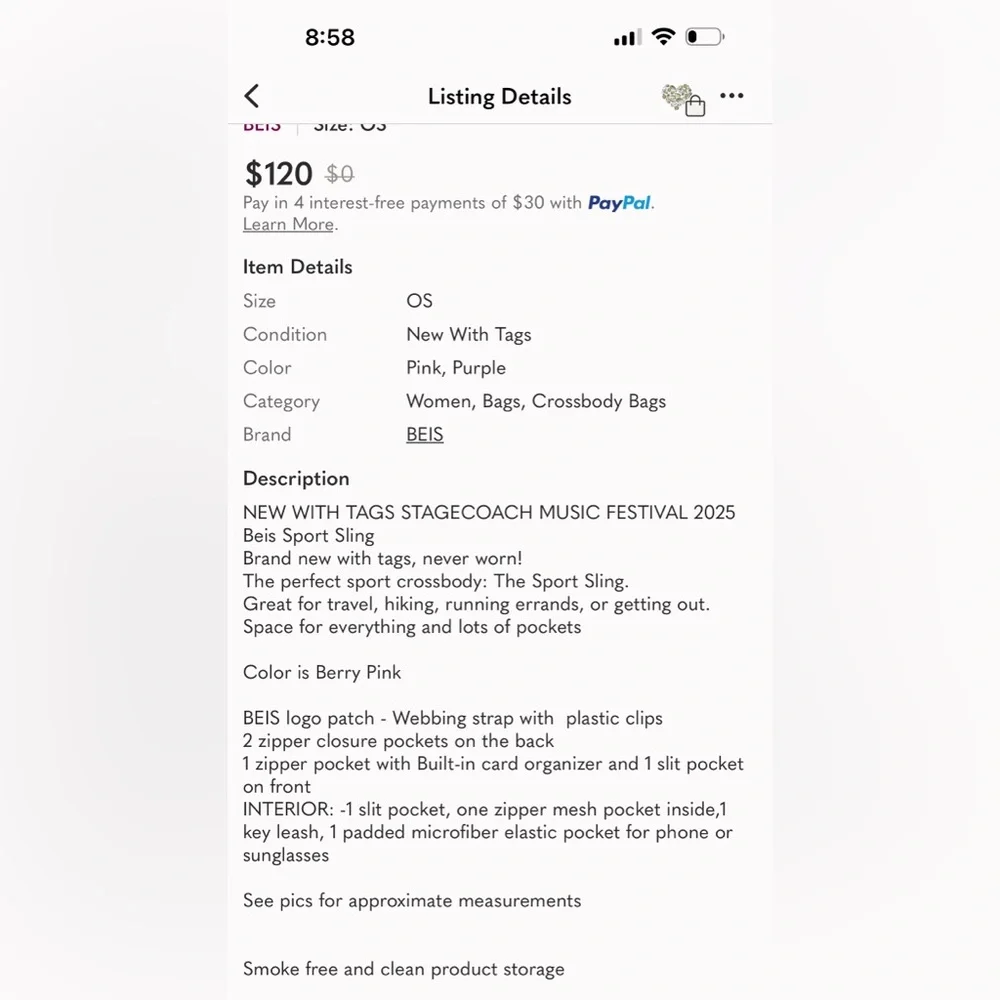Tap the Listing Details header title

(499, 96)
